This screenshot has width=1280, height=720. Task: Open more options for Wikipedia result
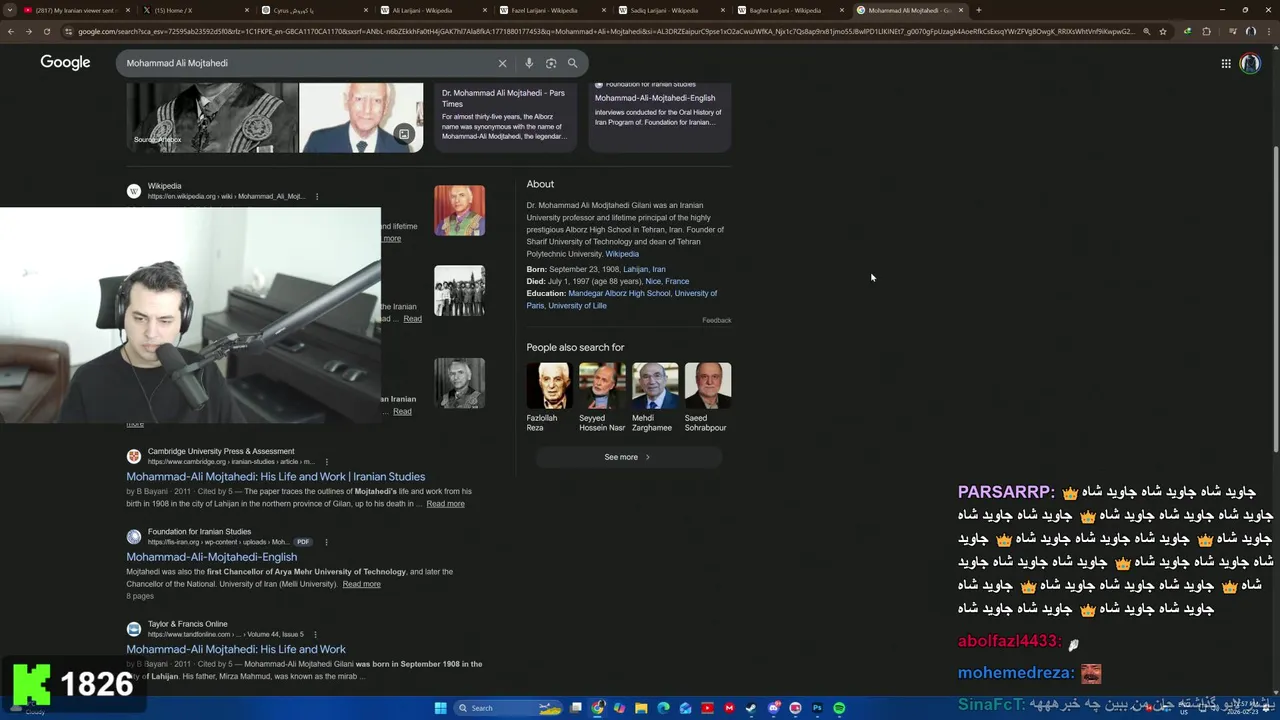point(317,196)
